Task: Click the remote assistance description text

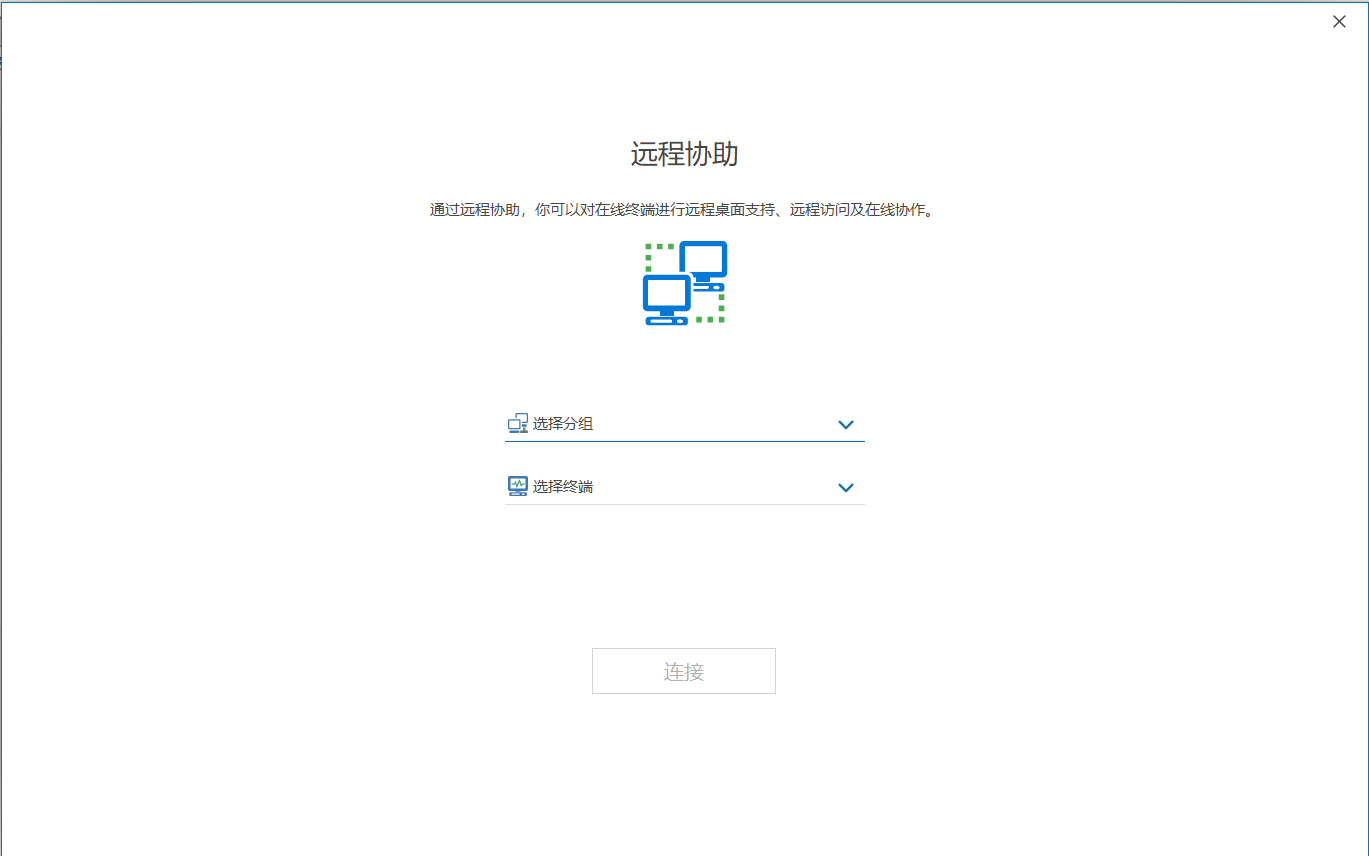Action: [x=684, y=210]
